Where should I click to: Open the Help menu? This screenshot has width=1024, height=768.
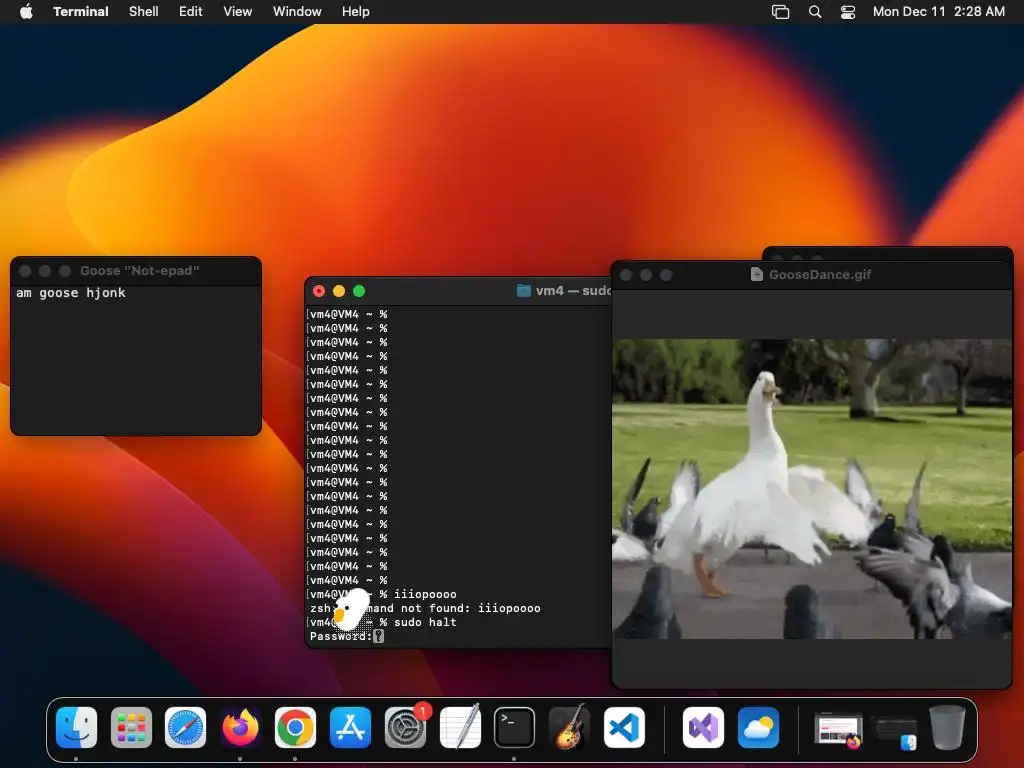pyautogui.click(x=355, y=11)
